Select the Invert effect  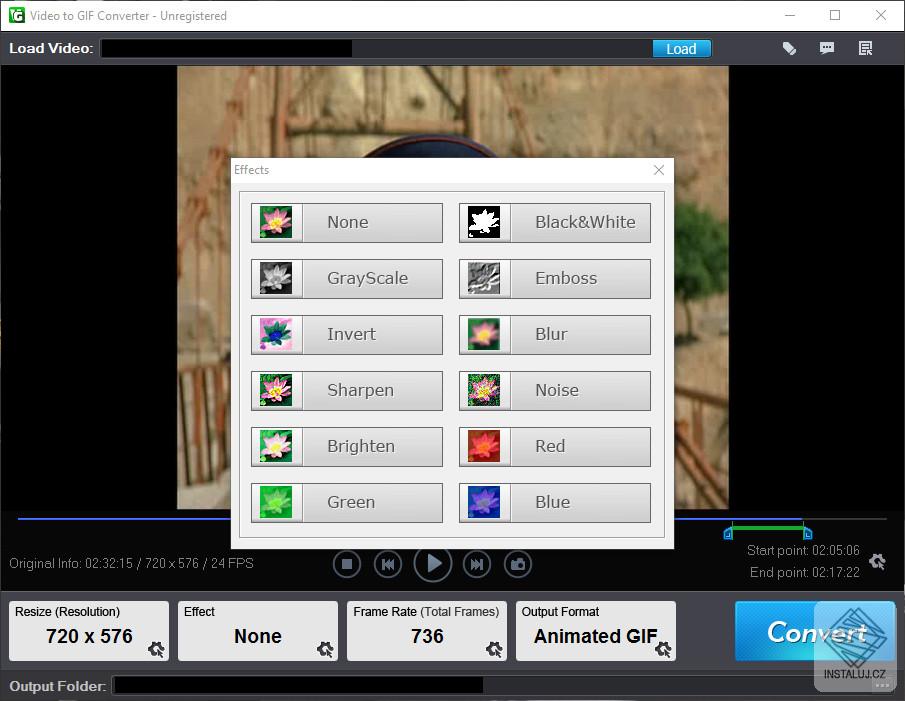pos(347,334)
